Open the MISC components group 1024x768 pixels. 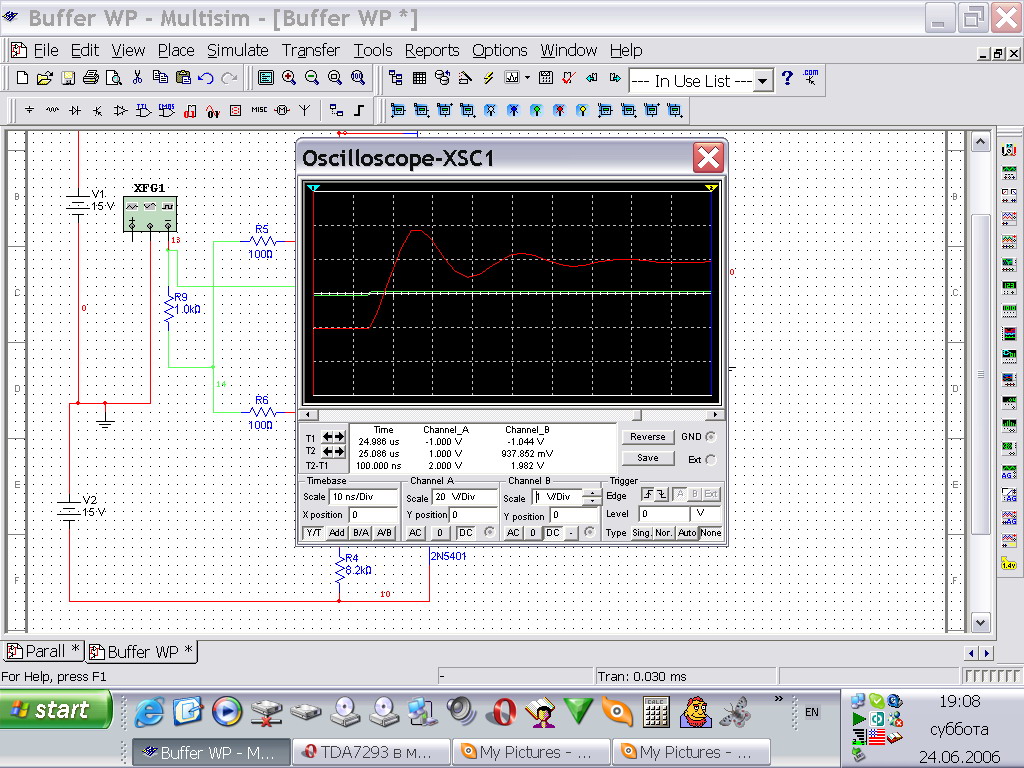[259, 110]
